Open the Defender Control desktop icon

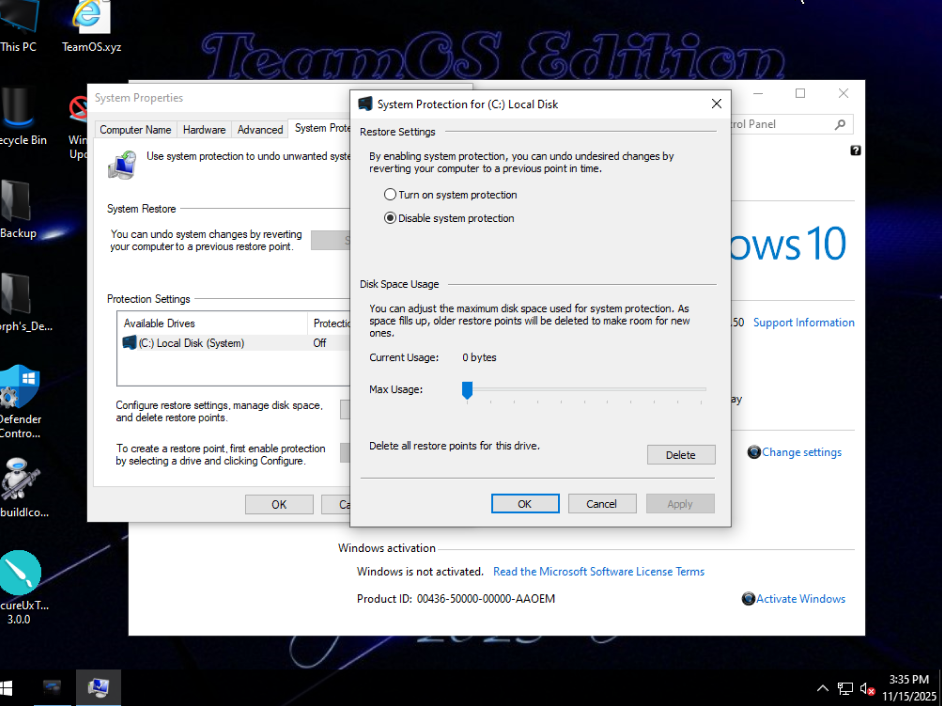point(20,401)
